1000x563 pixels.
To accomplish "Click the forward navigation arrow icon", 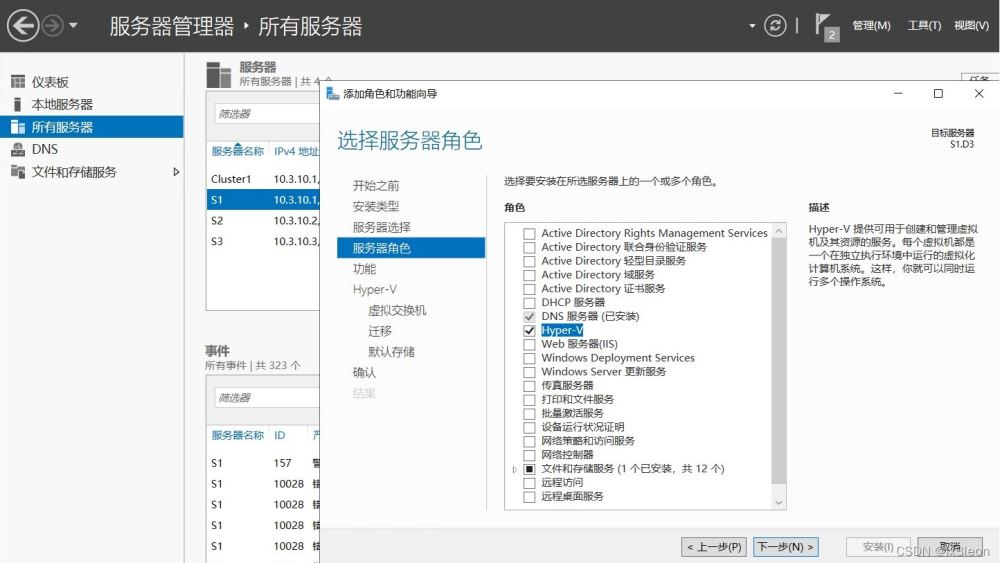I will tap(53, 25).
